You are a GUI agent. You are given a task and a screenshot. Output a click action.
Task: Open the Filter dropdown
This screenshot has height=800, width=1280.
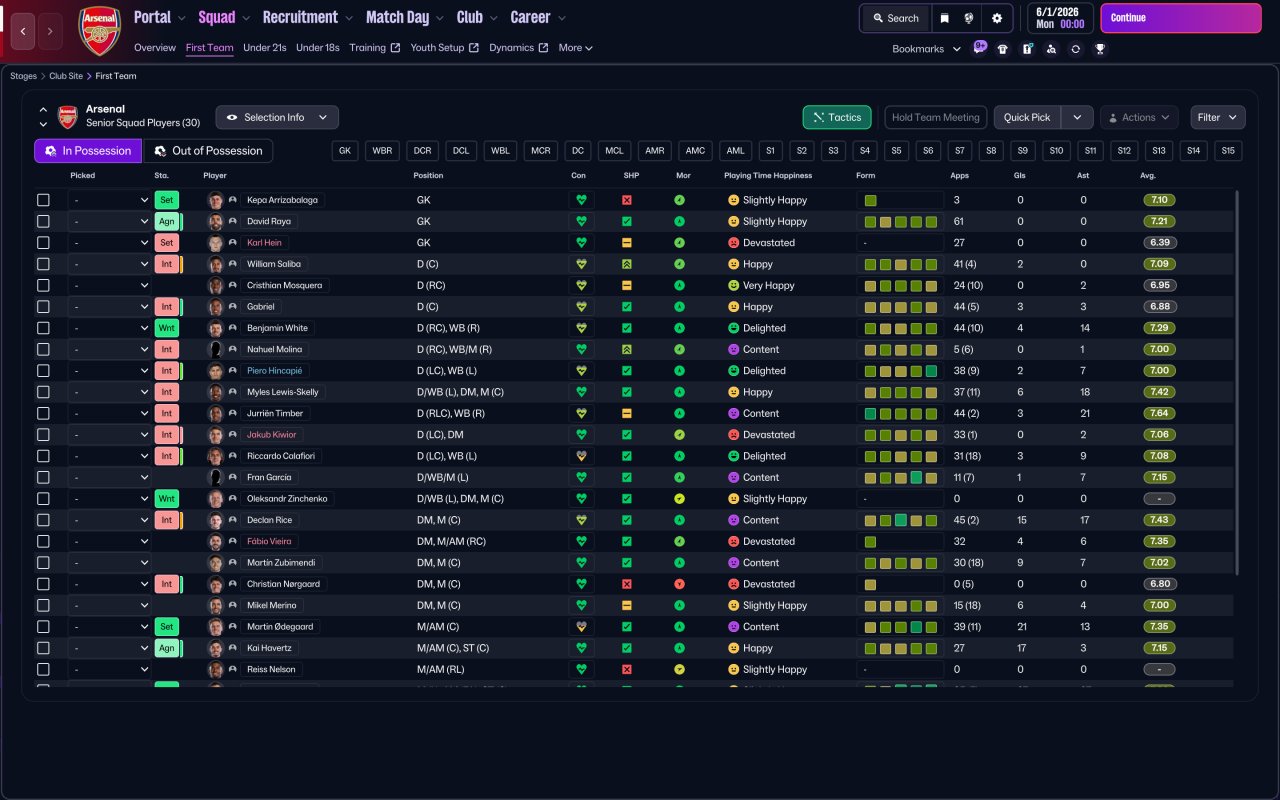pos(1218,117)
